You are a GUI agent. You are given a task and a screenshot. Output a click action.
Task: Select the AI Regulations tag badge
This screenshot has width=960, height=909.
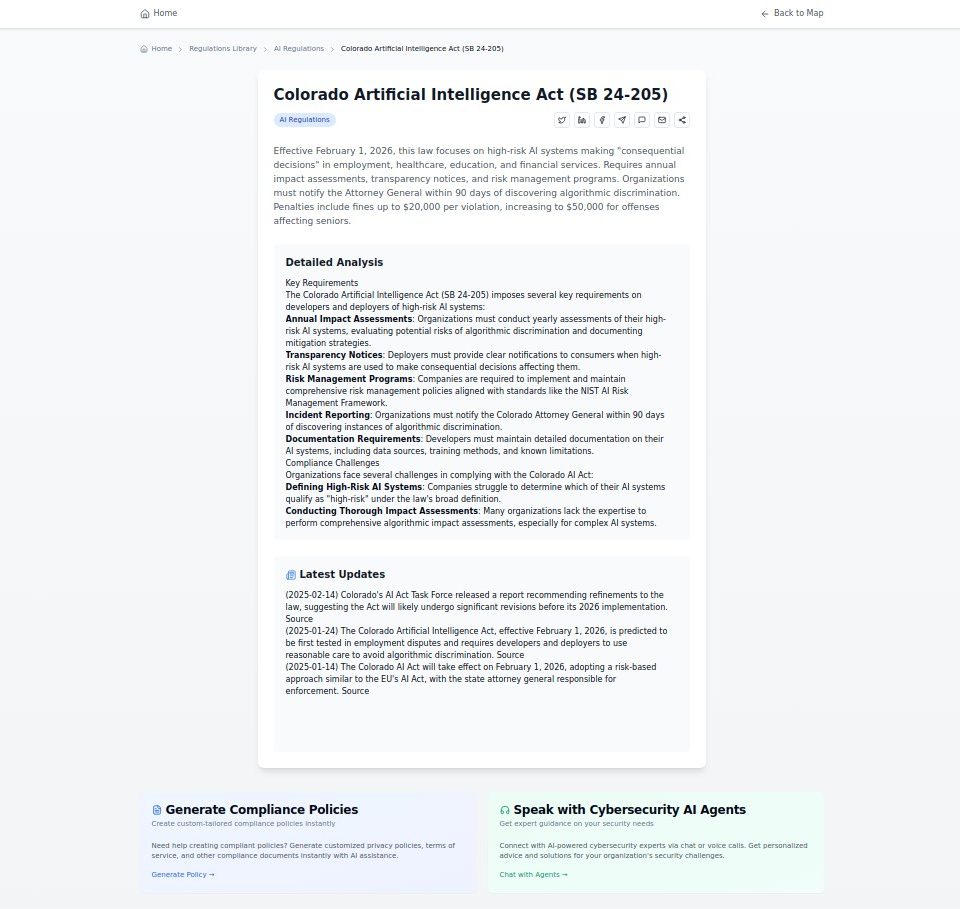click(x=304, y=119)
